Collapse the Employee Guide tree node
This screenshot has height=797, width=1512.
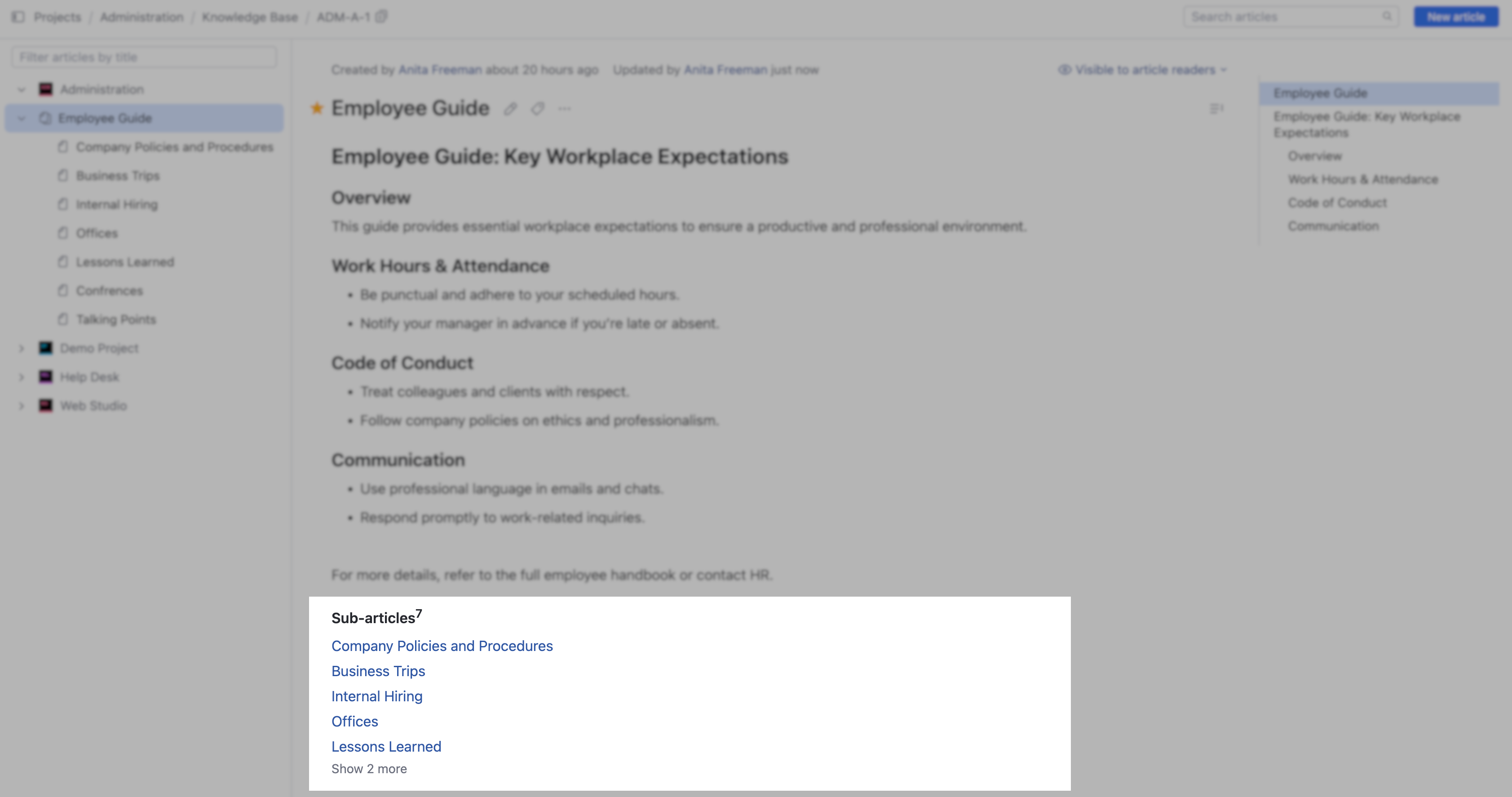click(22, 118)
